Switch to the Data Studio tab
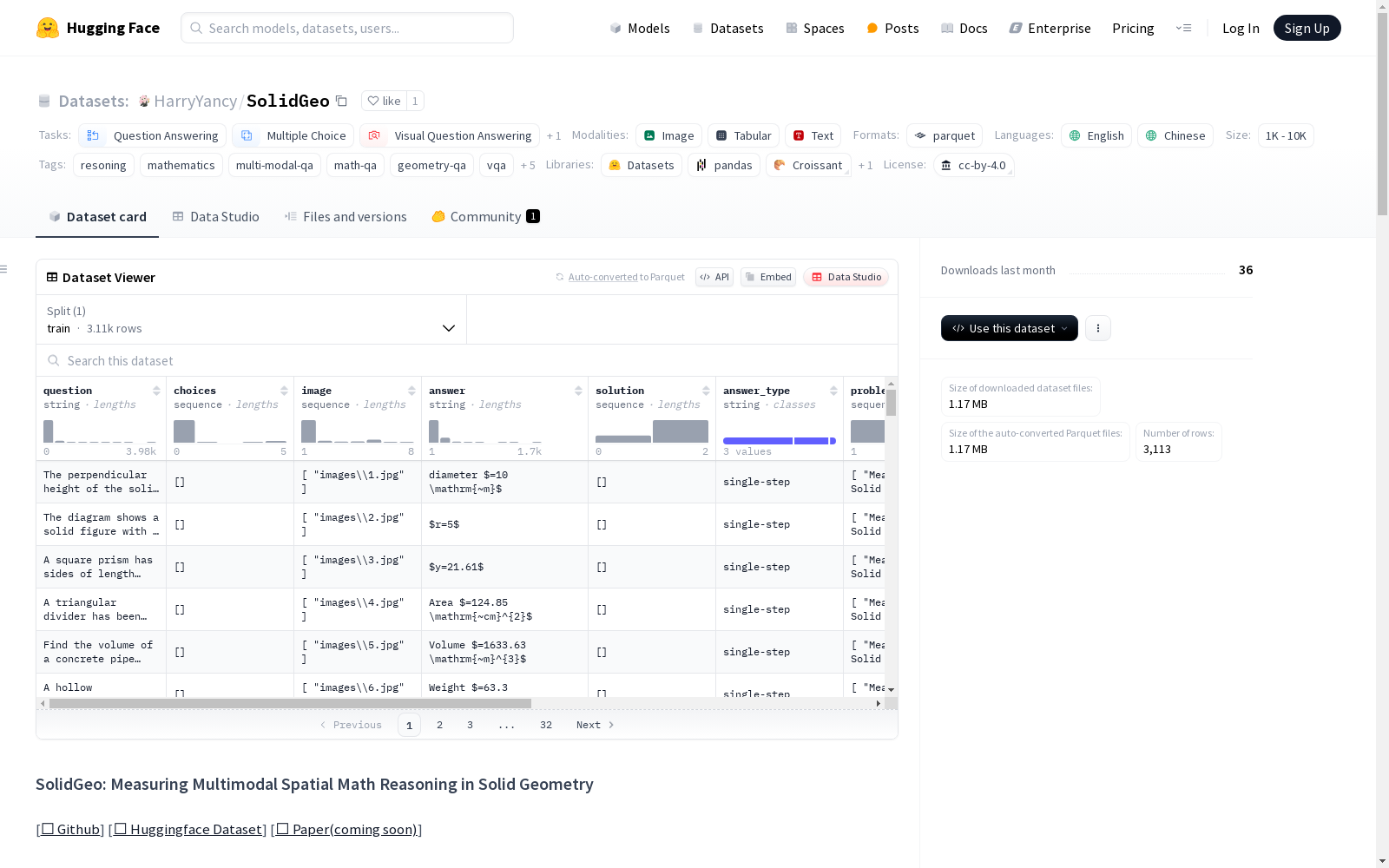 point(215,217)
